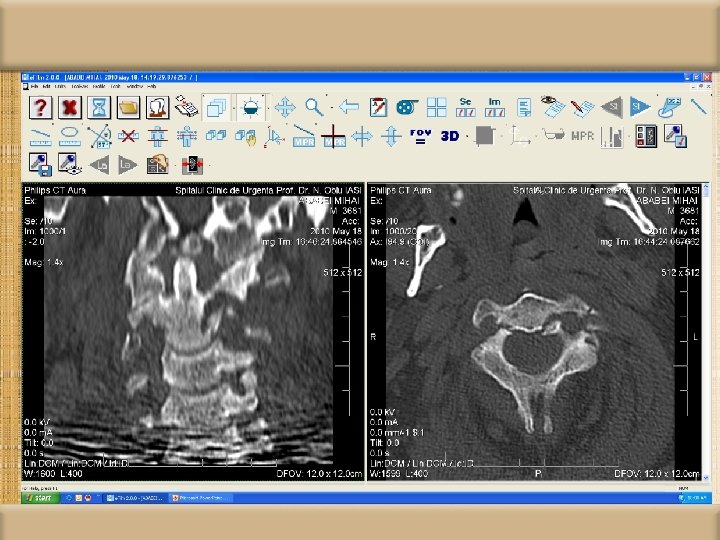Click the MPR crosshair icon
Screen dimensions: 720x540
[333, 136]
